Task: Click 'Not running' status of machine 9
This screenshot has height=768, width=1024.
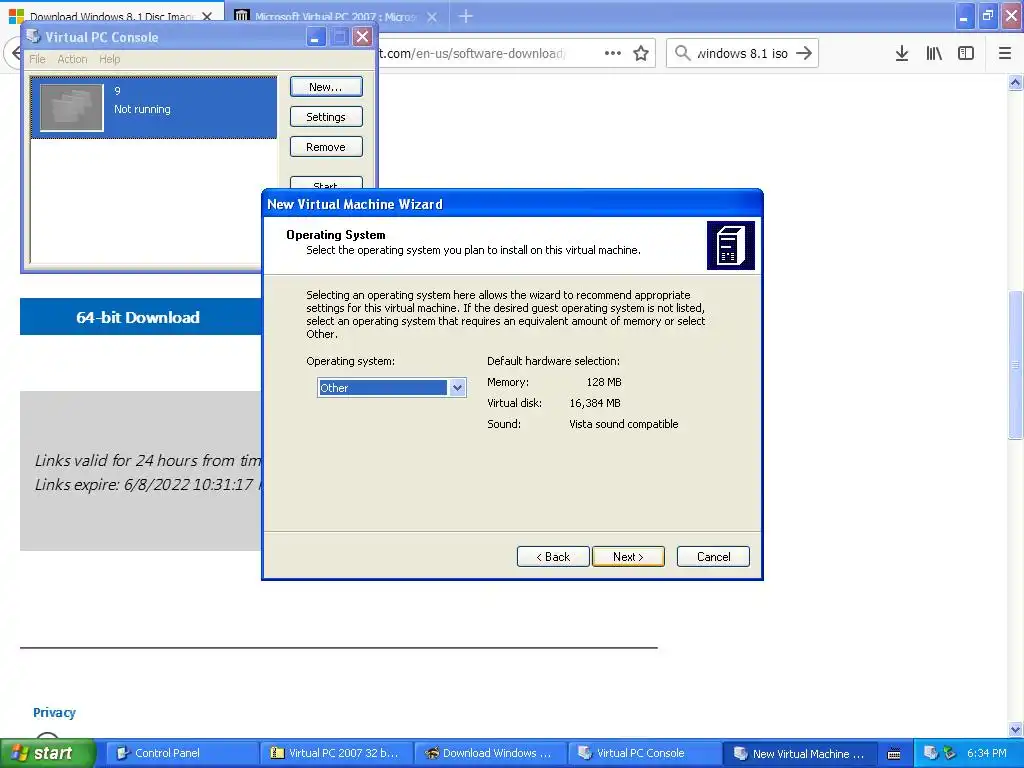Action: [142, 109]
